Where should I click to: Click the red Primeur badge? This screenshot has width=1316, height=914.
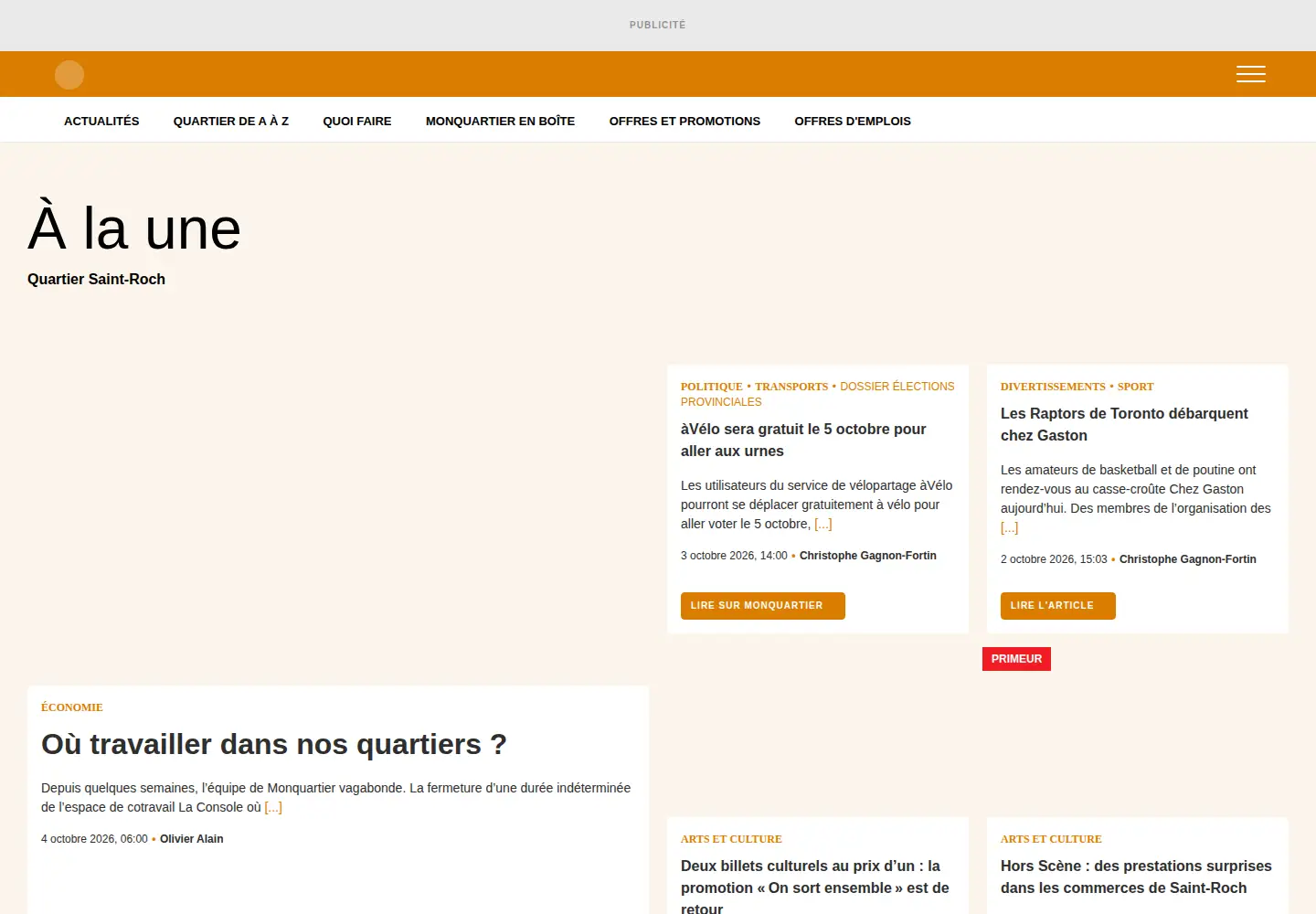pyautogui.click(x=1016, y=659)
